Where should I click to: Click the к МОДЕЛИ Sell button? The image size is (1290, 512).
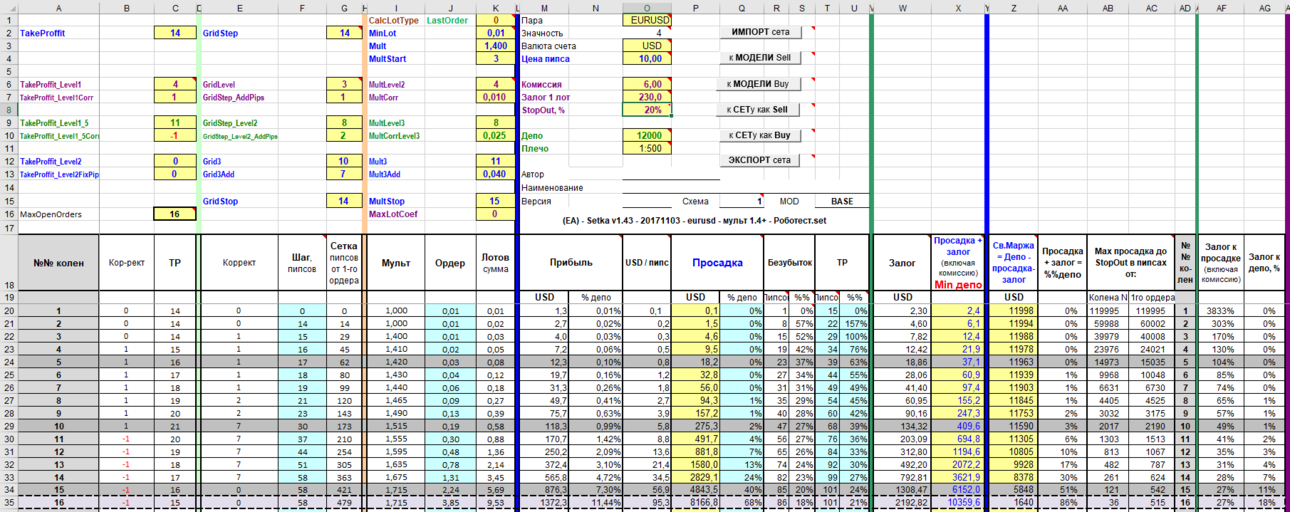pyautogui.click(x=760, y=58)
